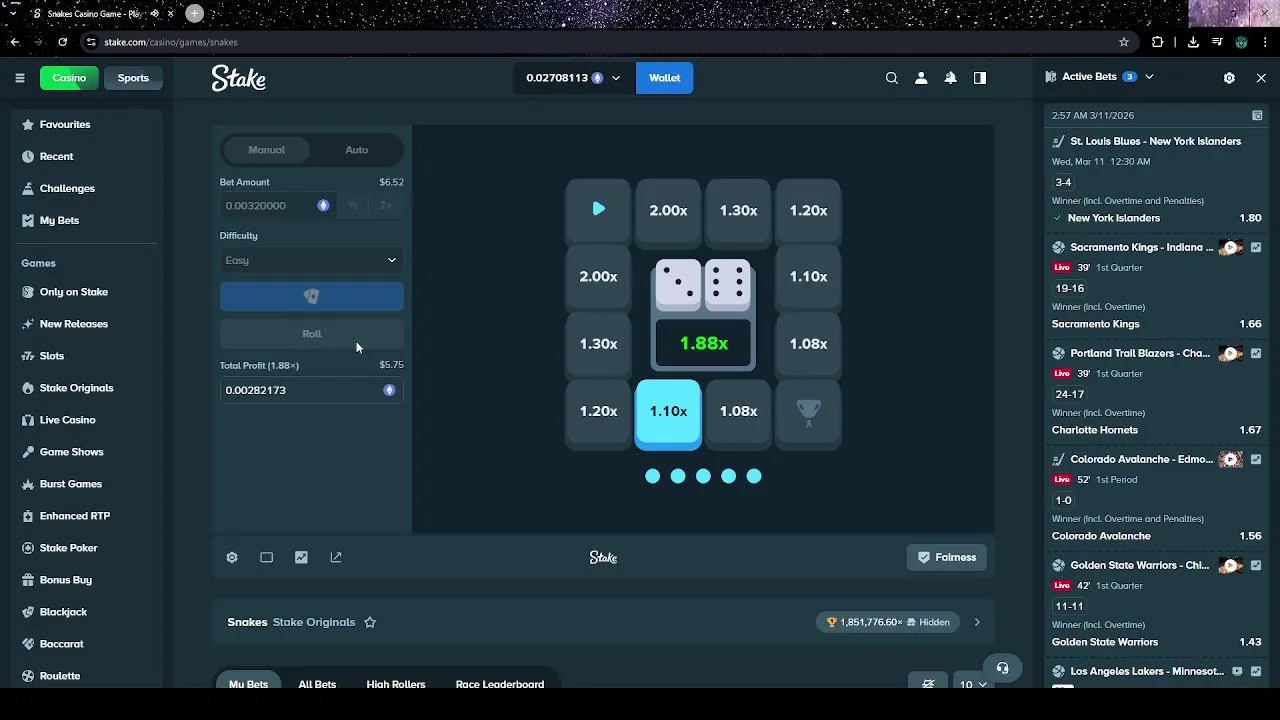Select Manual betting mode
This screenshot has width=1280, height=720.
[267, 150]
